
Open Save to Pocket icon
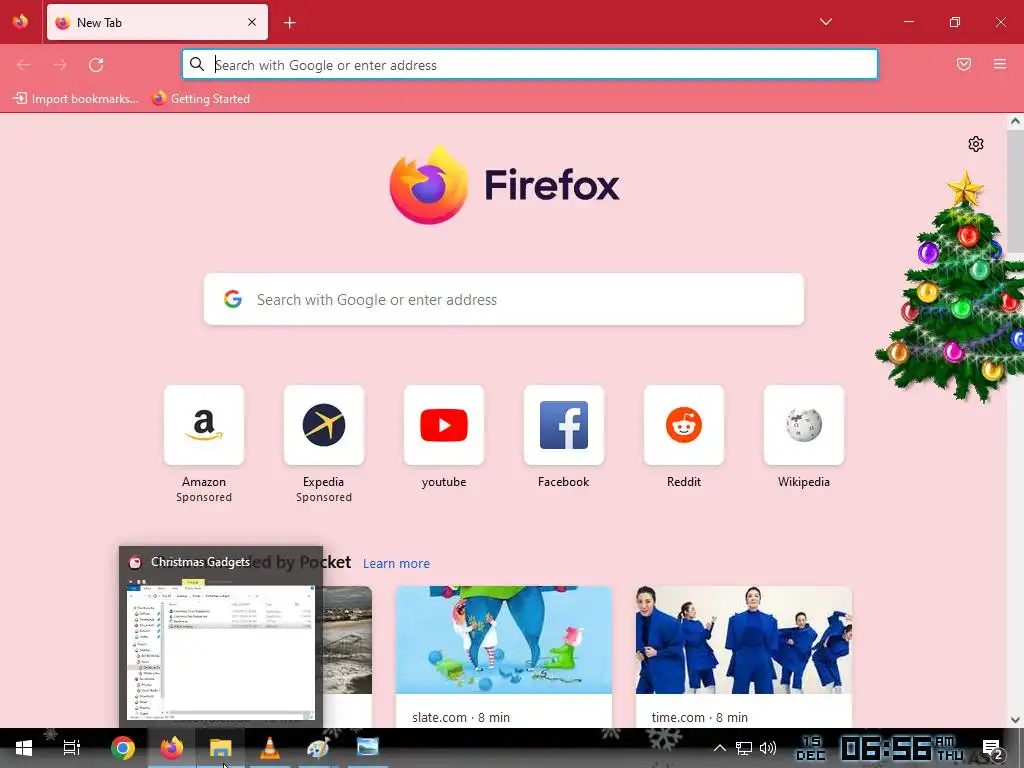tap(963, 64)
